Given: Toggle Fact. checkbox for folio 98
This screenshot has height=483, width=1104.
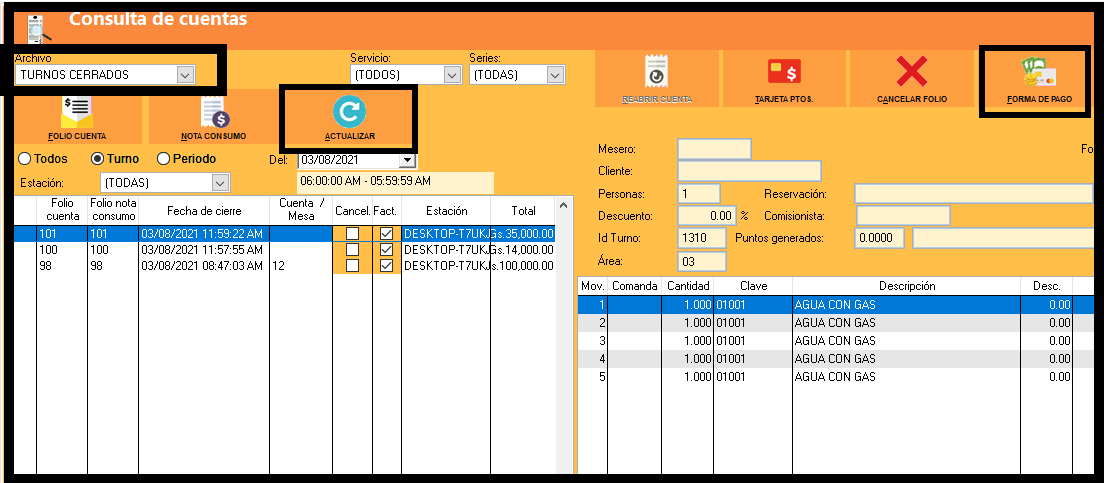Looking at the screenshot, I should [x=386, y=265].
